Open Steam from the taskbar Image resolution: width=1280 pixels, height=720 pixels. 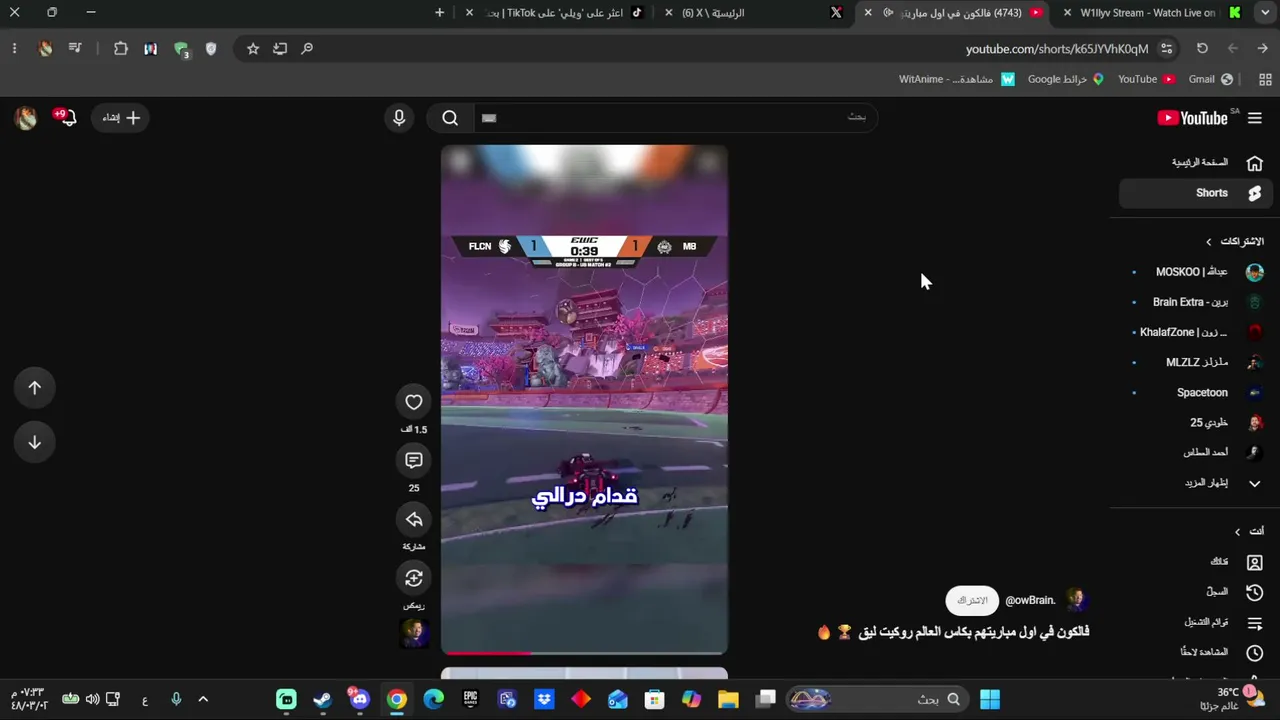pyautogui.click(x=323, y=699)
